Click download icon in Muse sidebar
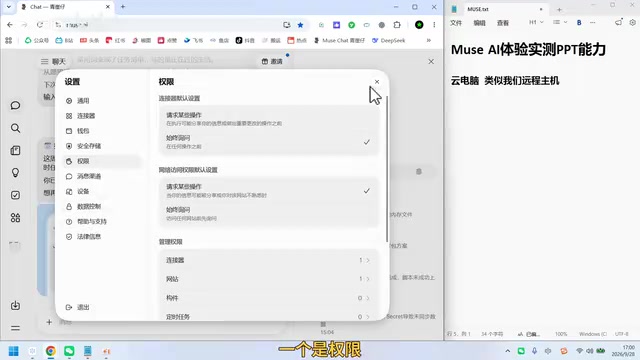 [15, 305]
